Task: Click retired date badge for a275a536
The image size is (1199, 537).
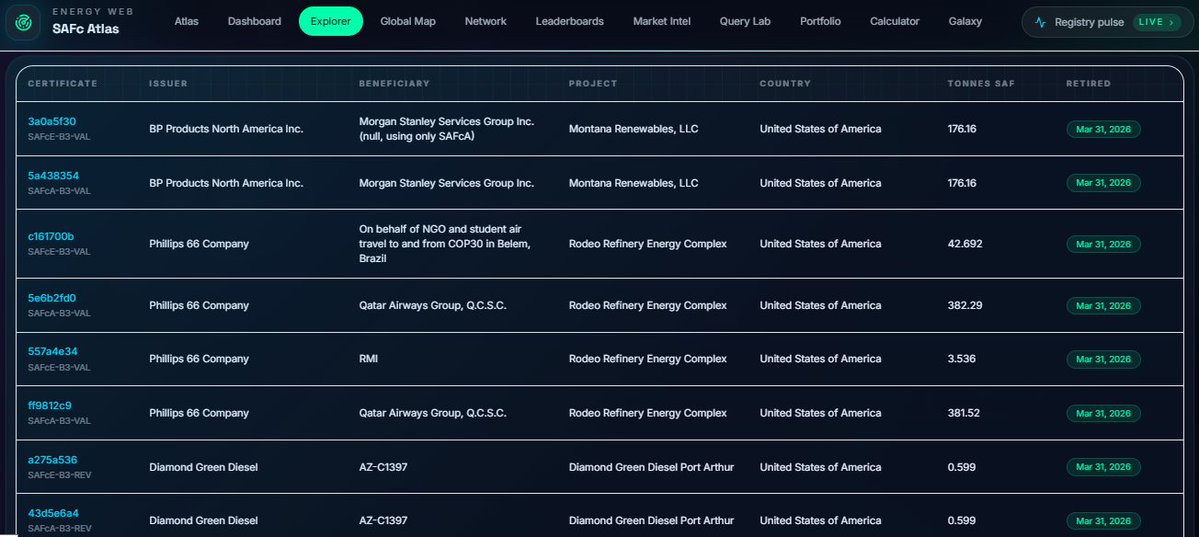Action: 1103,467
